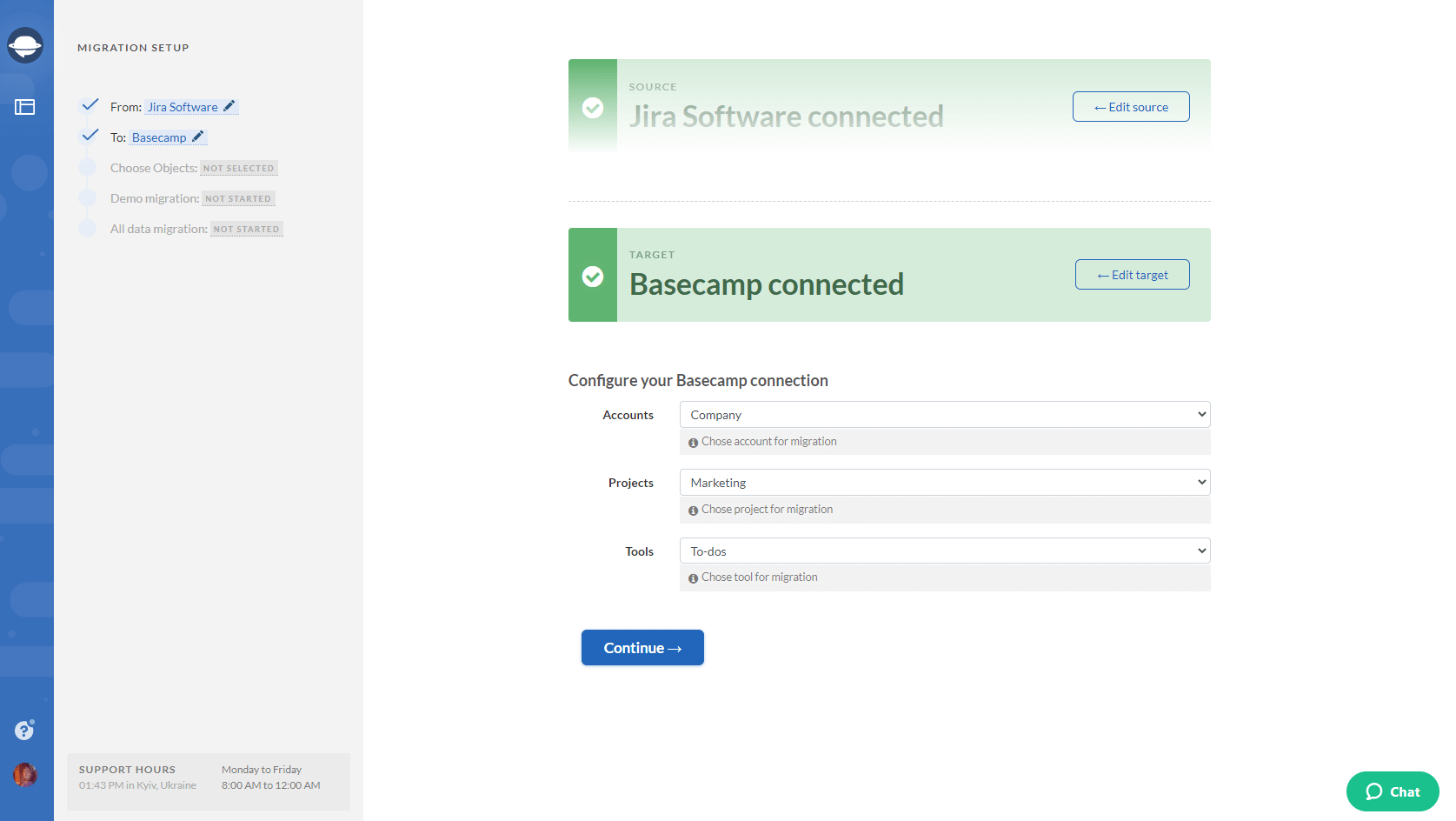Click the All data migration NOT STARTED badge
The image size is (1456, 821).
(x=247, y=229)
